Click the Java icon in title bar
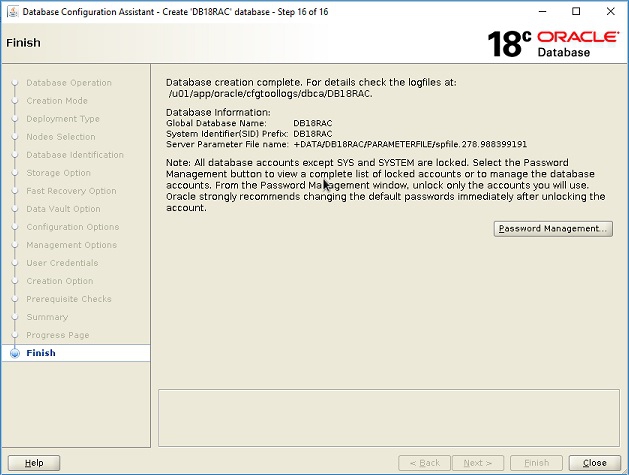This screenshot has height=475, width=629. [x=13, y=12]
